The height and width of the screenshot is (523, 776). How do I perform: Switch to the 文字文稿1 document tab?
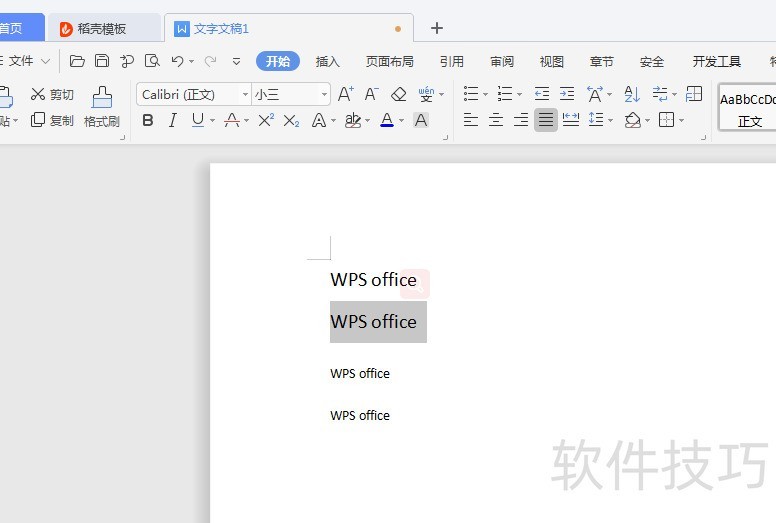(x=289, y=29)
